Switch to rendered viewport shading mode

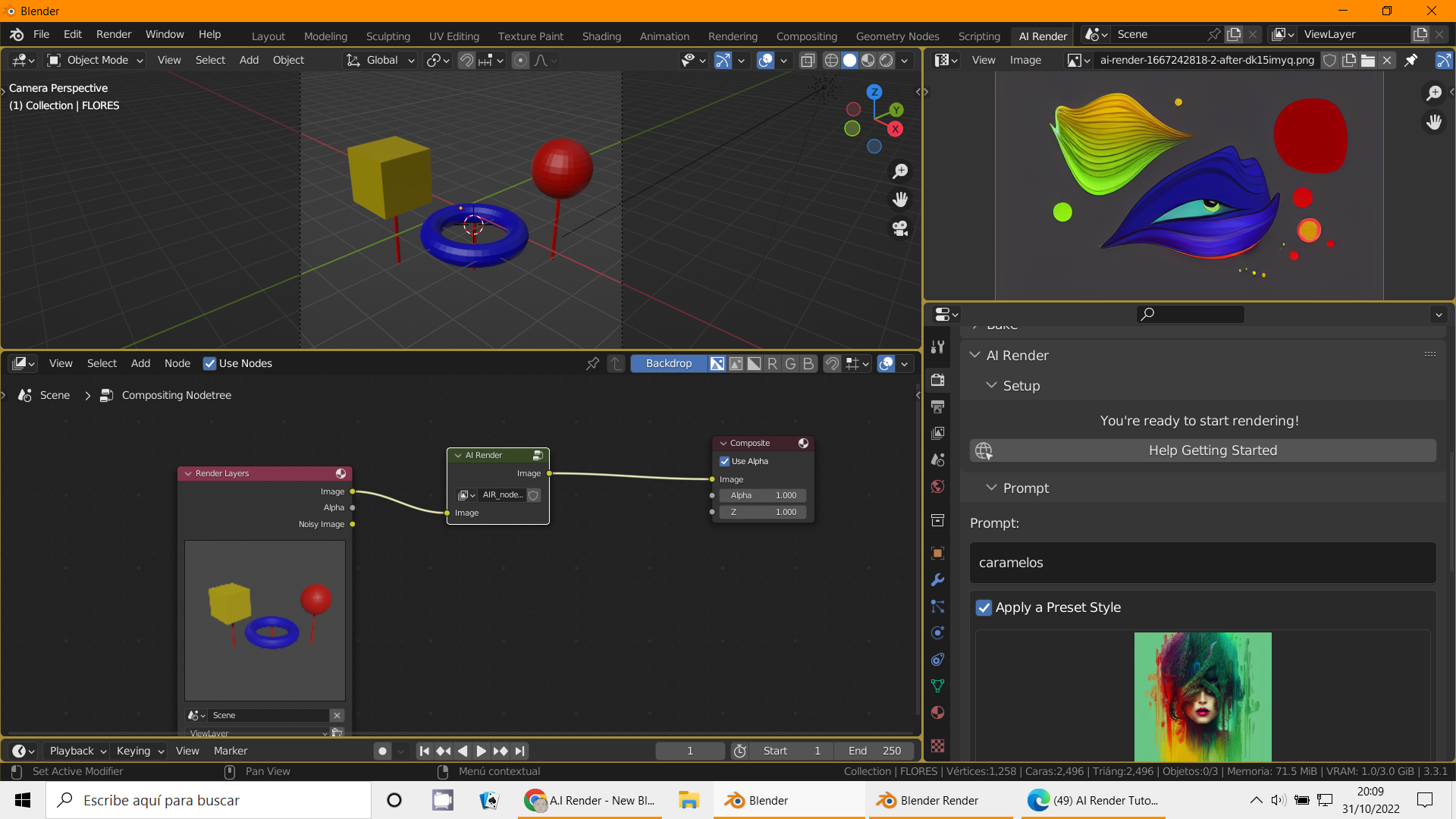886,60
